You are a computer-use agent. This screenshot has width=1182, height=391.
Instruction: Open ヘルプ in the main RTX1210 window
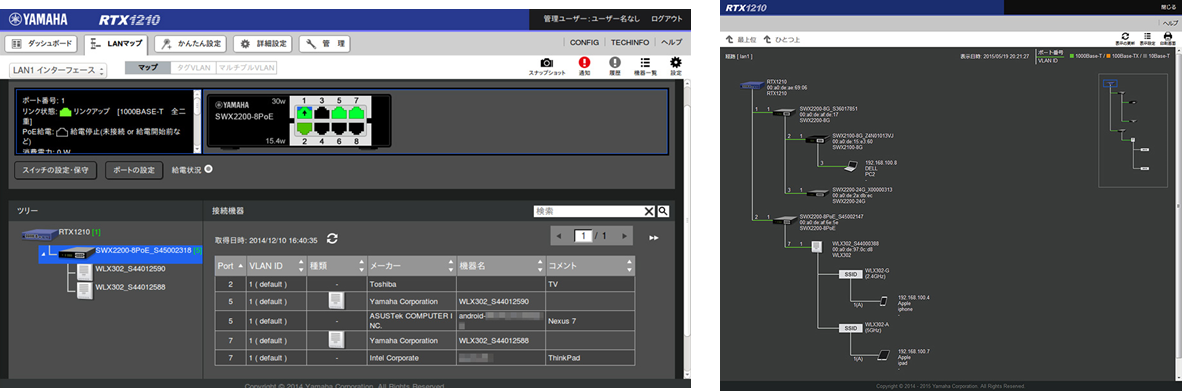click(x=671, y=43)
